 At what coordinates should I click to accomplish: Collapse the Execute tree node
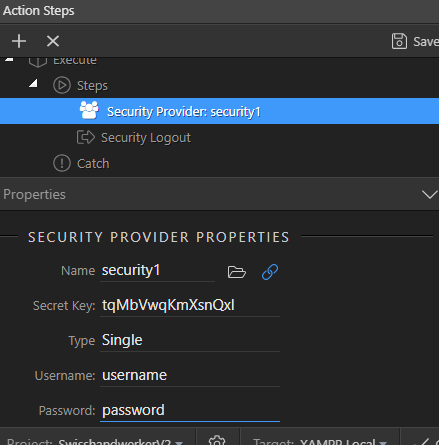tap(9, 60)
